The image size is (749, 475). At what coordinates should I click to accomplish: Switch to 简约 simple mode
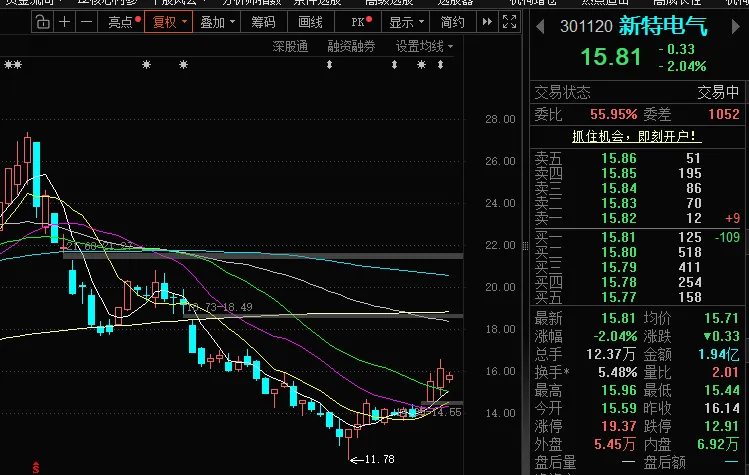(x=452, y=22)
